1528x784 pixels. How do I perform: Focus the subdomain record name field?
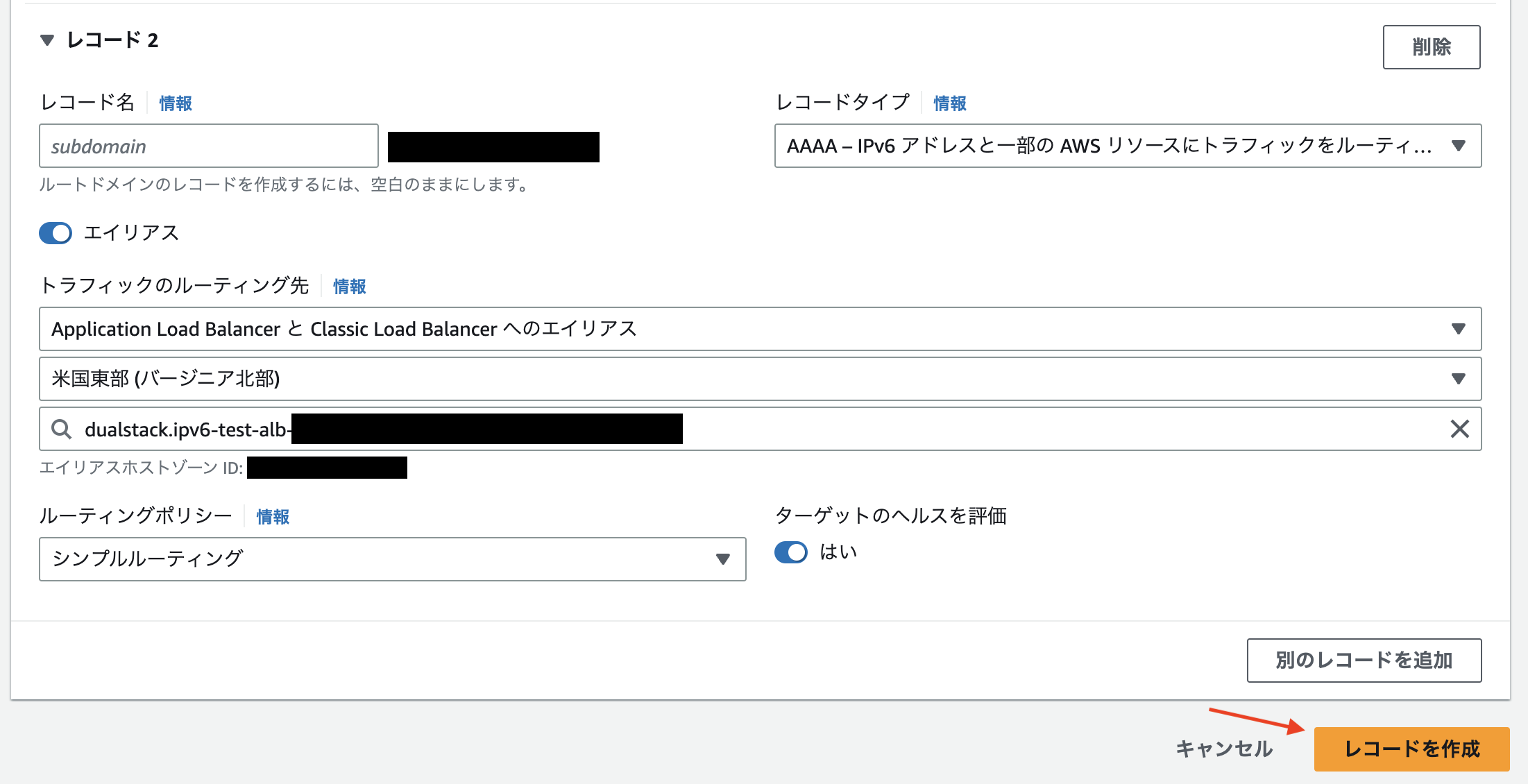tap(209, 146)
